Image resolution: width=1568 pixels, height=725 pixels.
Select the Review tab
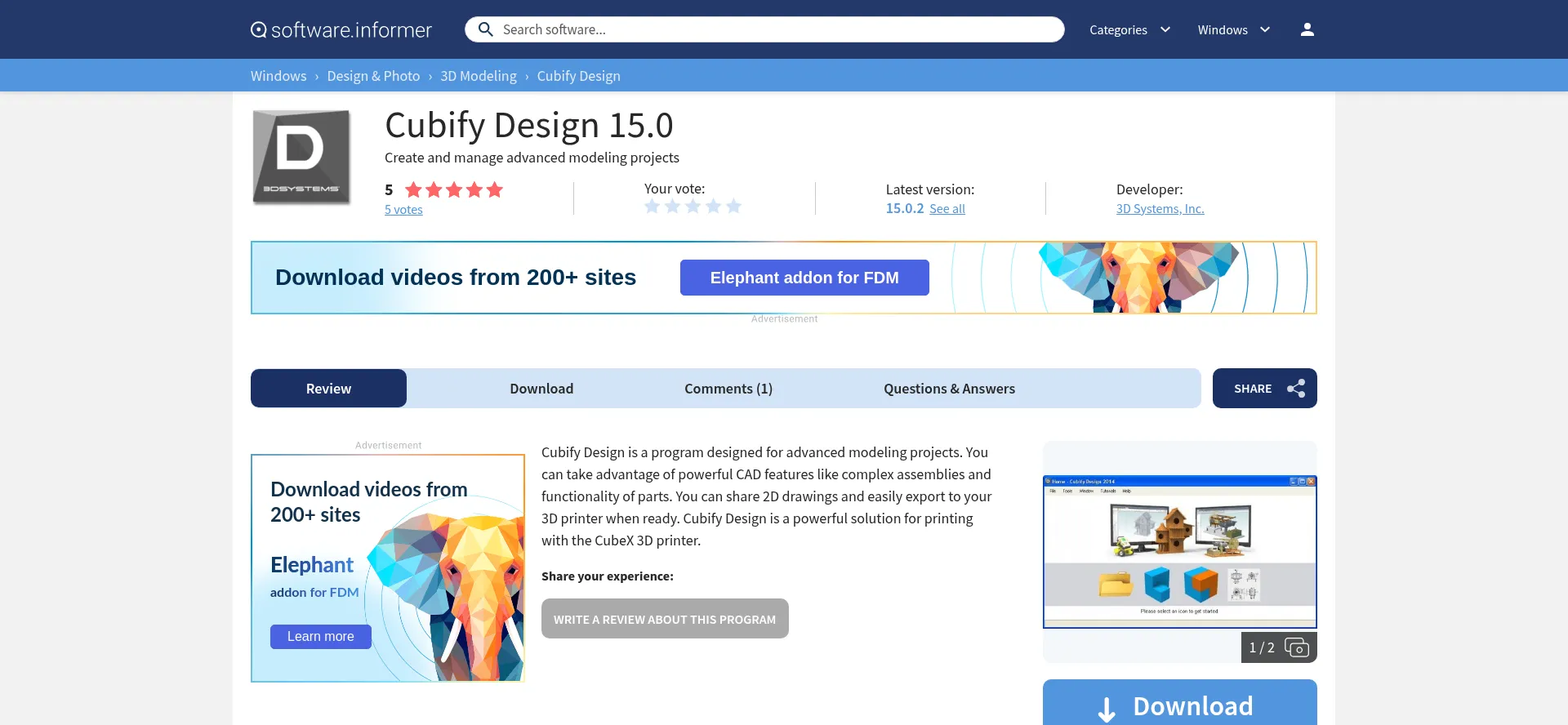click(328, 389)
